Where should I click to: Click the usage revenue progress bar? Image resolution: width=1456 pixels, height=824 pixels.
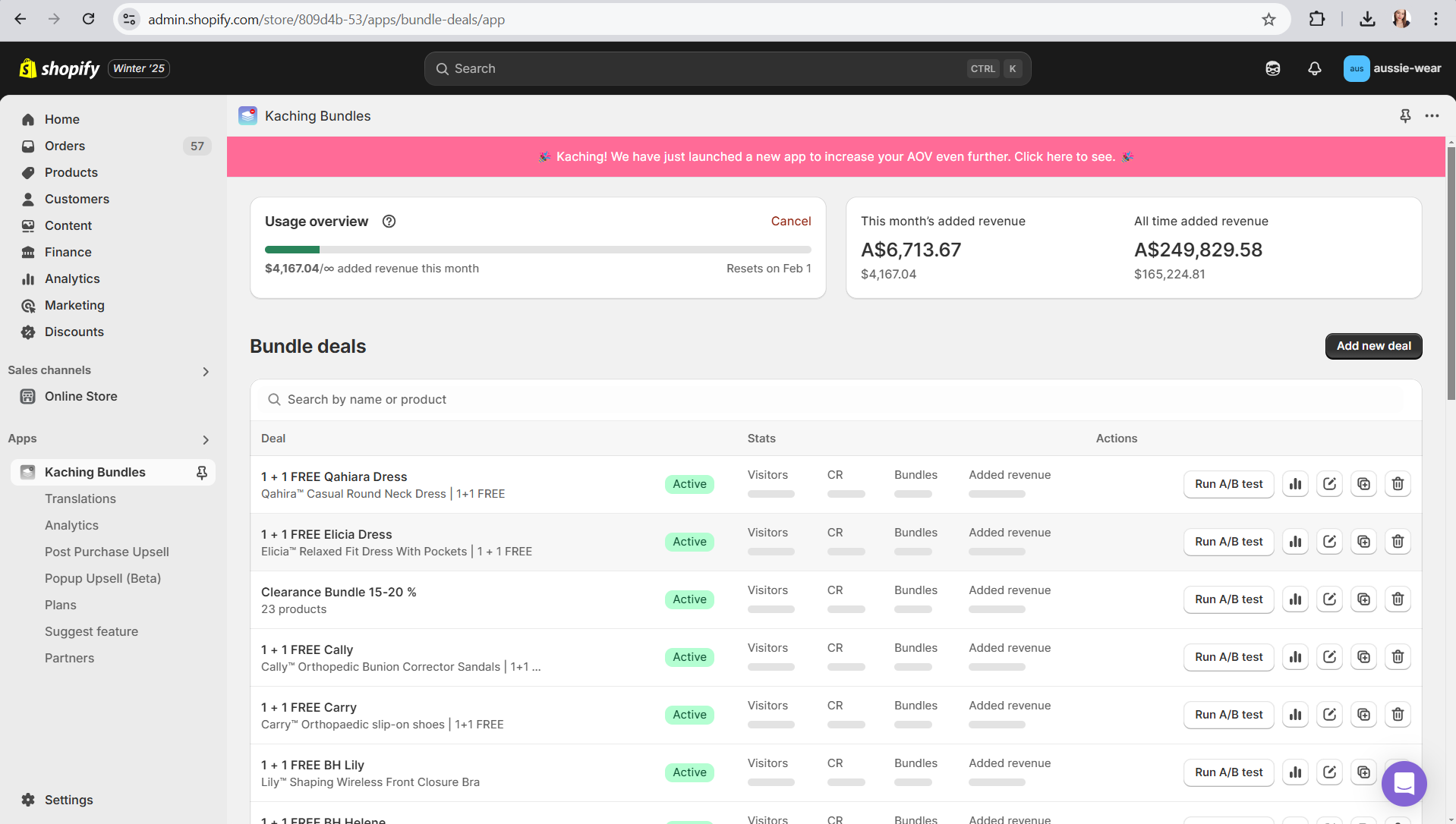(538, 250)
